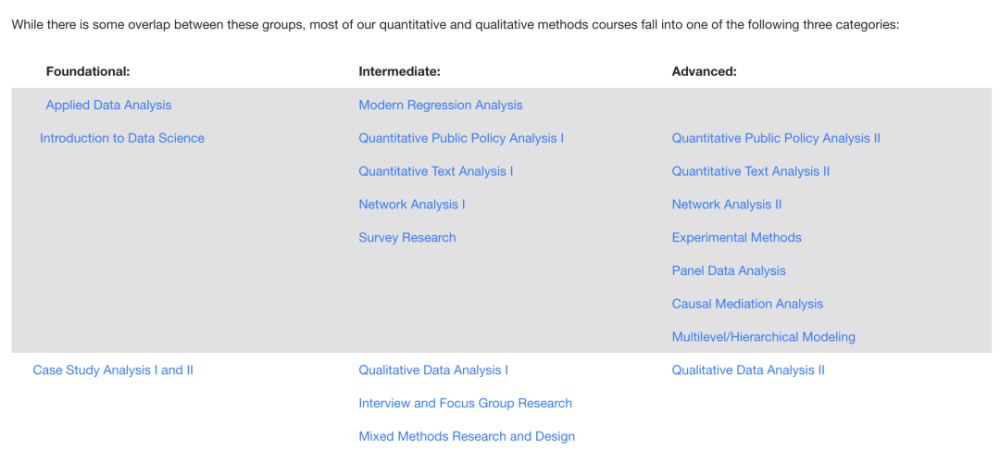This screenshot has height=463, width=1000.
Task: Select Quantitative Text Analysis II link
Action: (x=751, y=171)
